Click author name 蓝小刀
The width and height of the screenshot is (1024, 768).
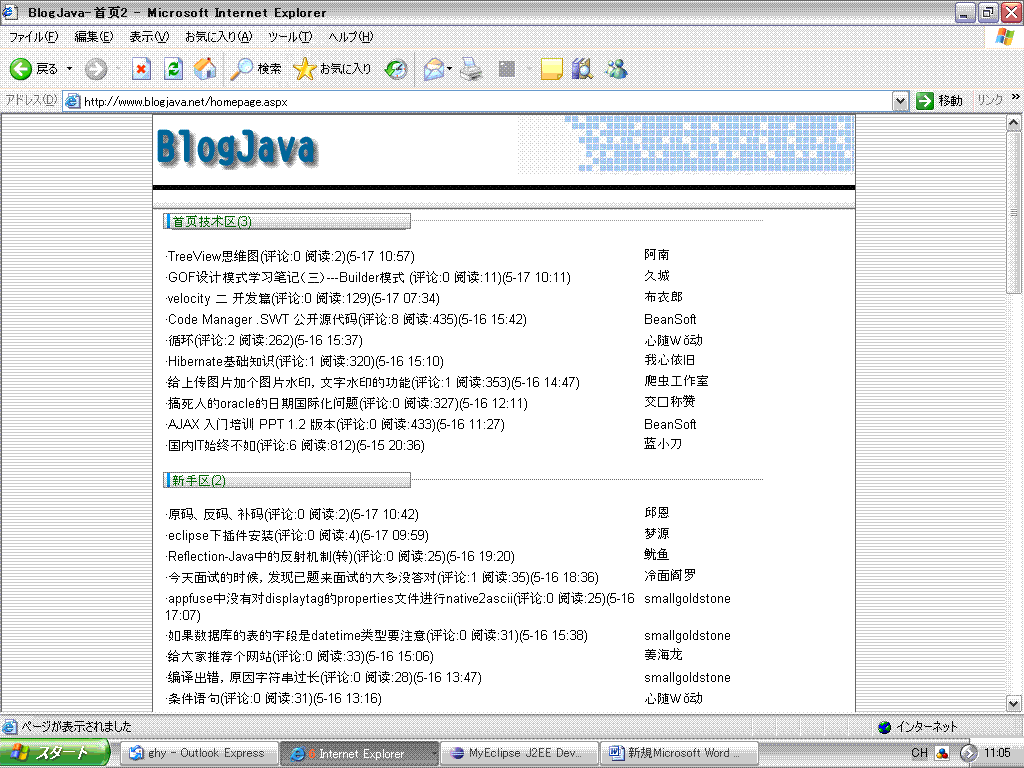(x=663, y=443)
